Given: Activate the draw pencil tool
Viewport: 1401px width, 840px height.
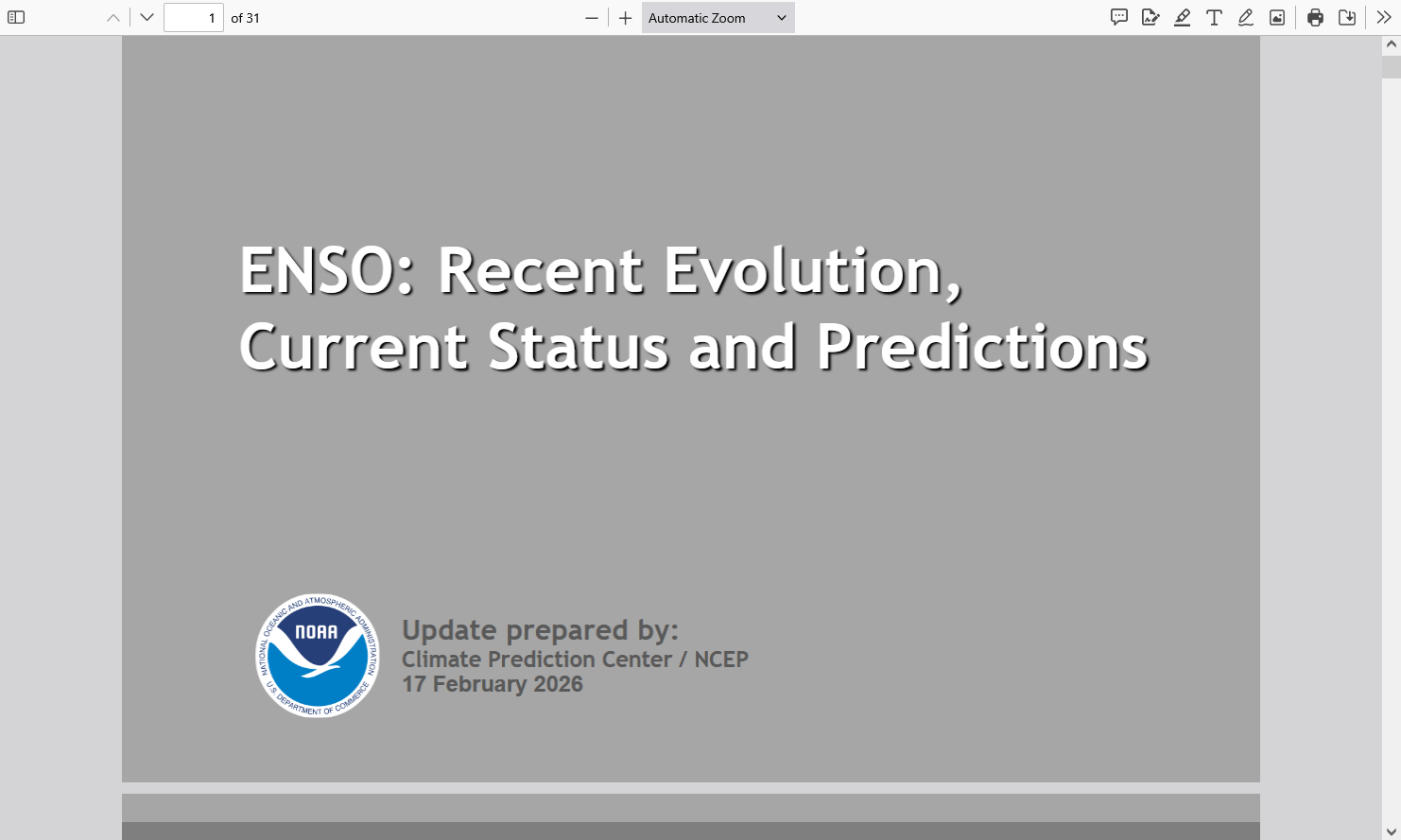Looking at the screenshot, I should (1246, 17).
